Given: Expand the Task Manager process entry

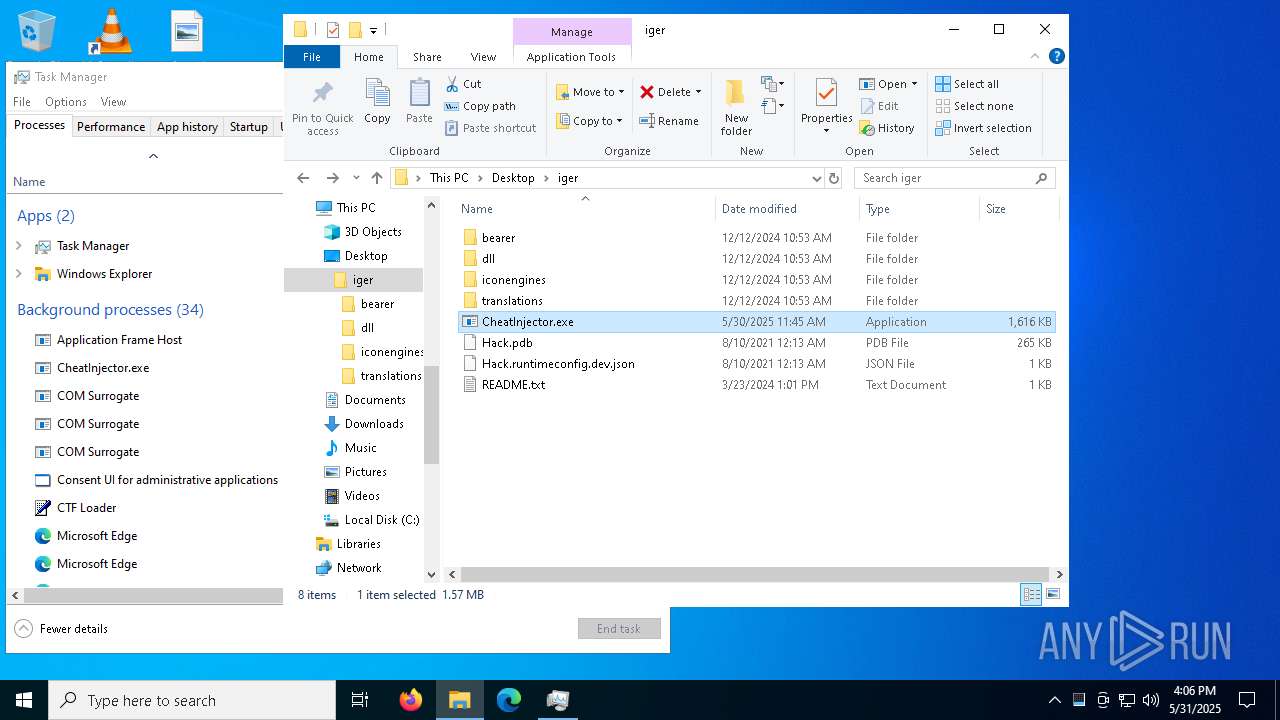Looking at the screenshot, I should pyautogui.click(x=19, y=246).
